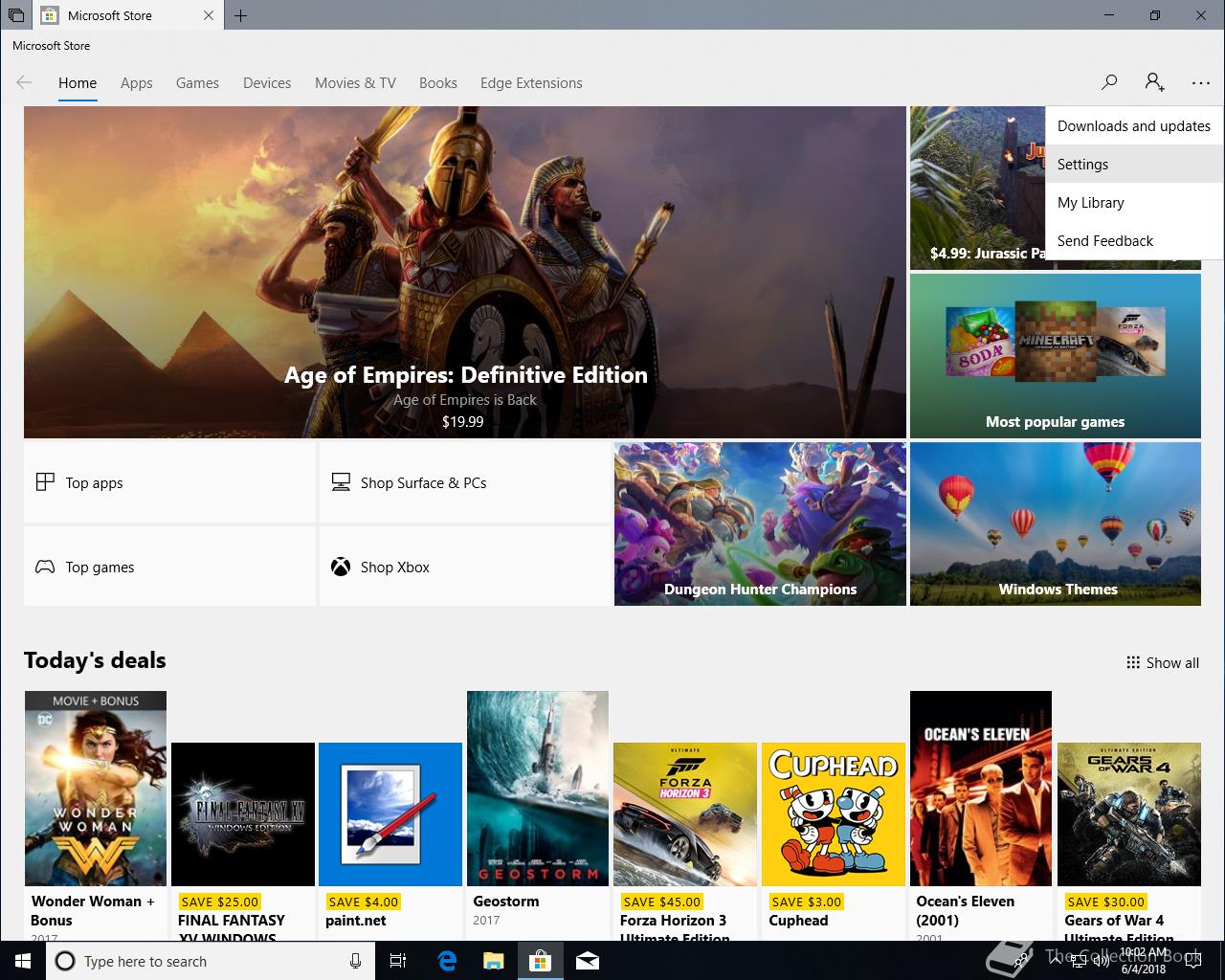Screen dimensions: 1225x980
Task: Choose Downloads and updates menu item
Action: point(1134,125)
